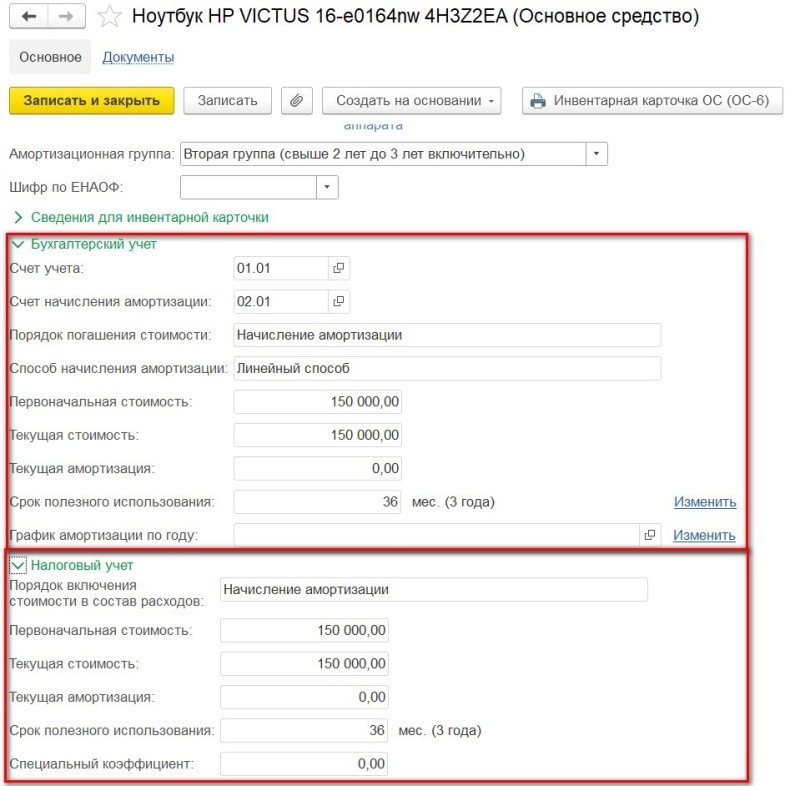Click Изменить link for График амортизации
Viewport: 800px width, 786px height.
[x=704, y=535]
